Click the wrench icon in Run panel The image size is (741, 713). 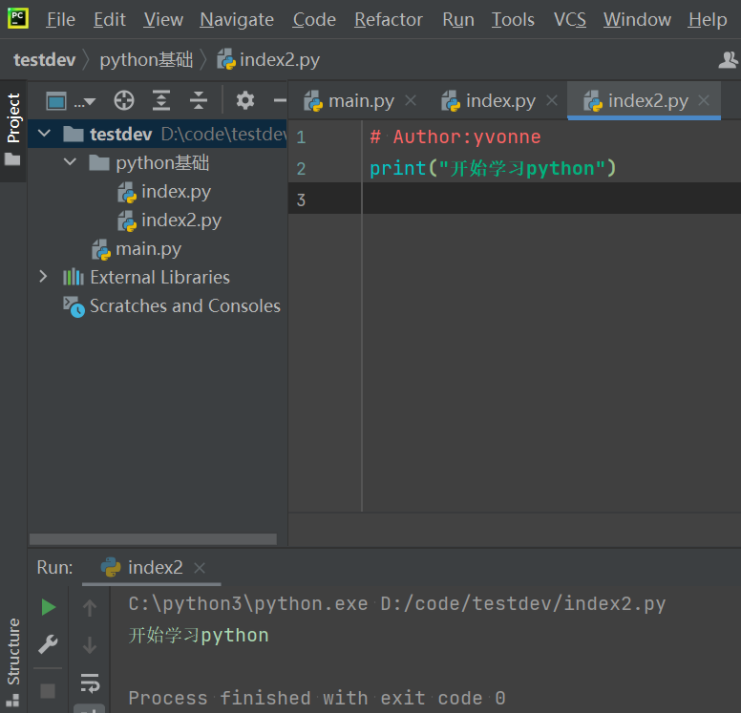pos(48,645)
